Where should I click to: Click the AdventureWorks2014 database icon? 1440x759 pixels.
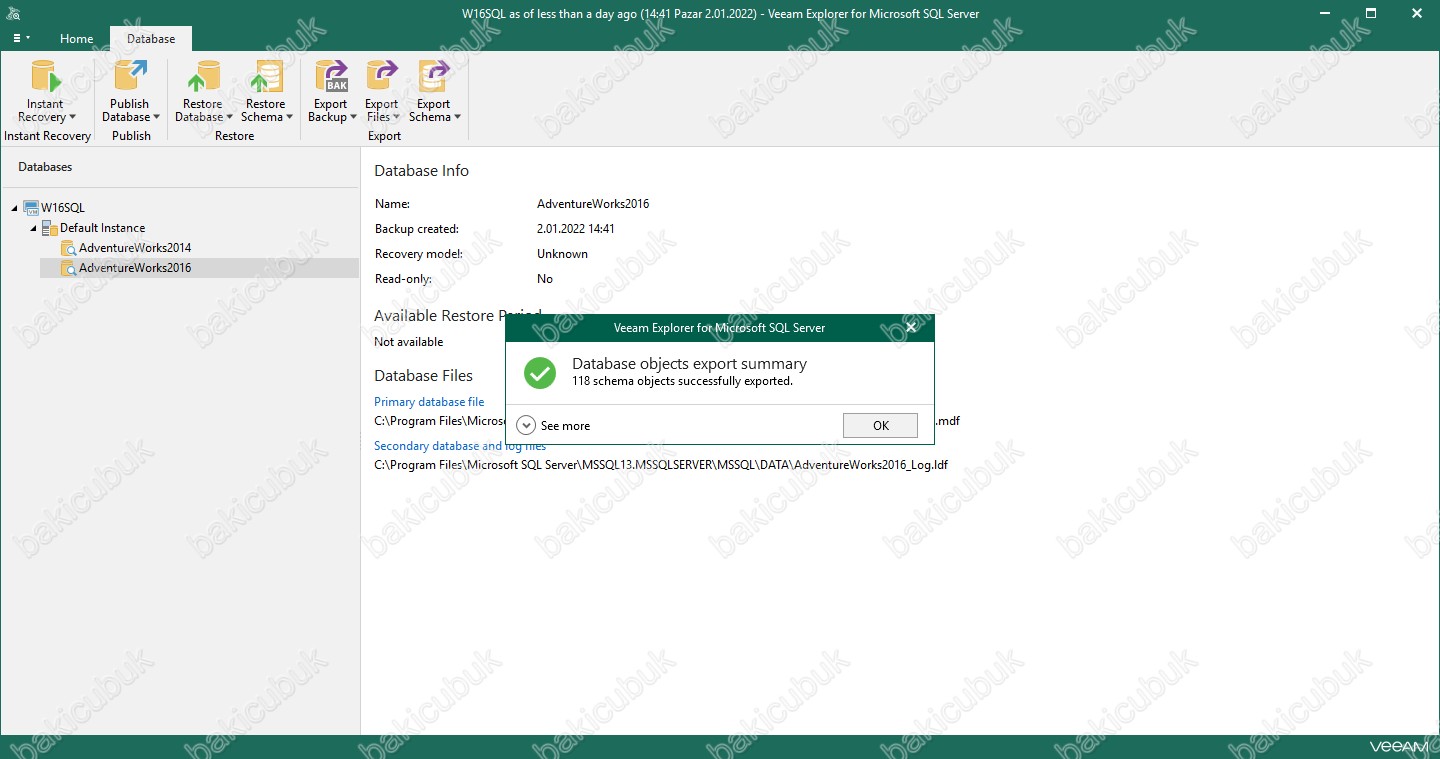click(68, 248)
